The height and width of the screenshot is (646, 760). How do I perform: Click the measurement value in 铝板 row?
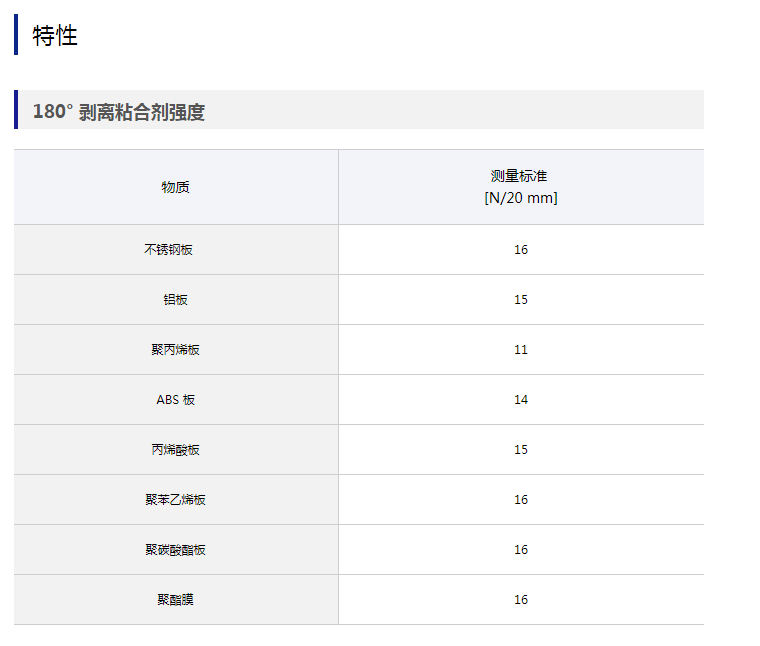(521, 299)
